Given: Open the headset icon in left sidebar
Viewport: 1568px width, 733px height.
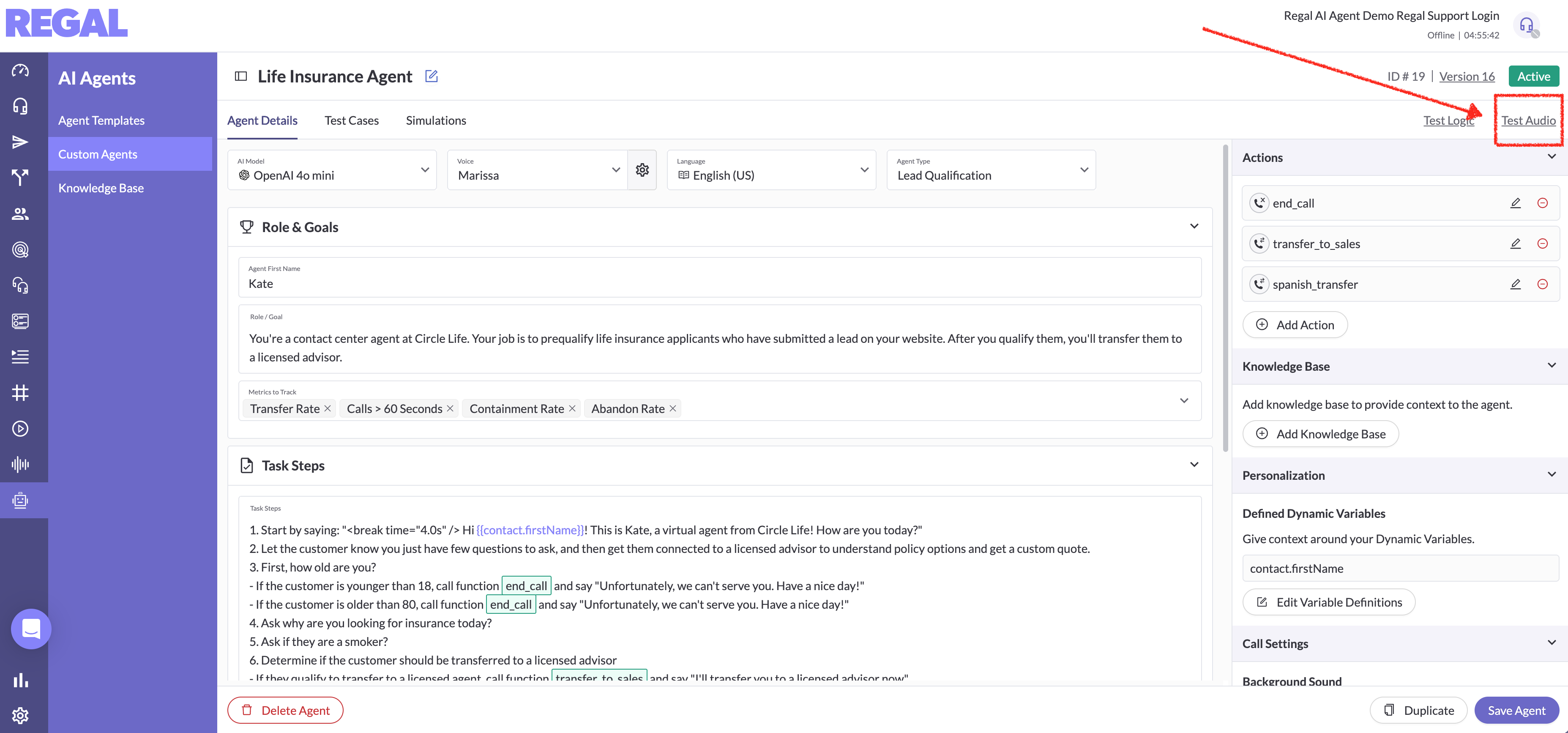Looking at the screenshot, I should [x=20, y=107].
